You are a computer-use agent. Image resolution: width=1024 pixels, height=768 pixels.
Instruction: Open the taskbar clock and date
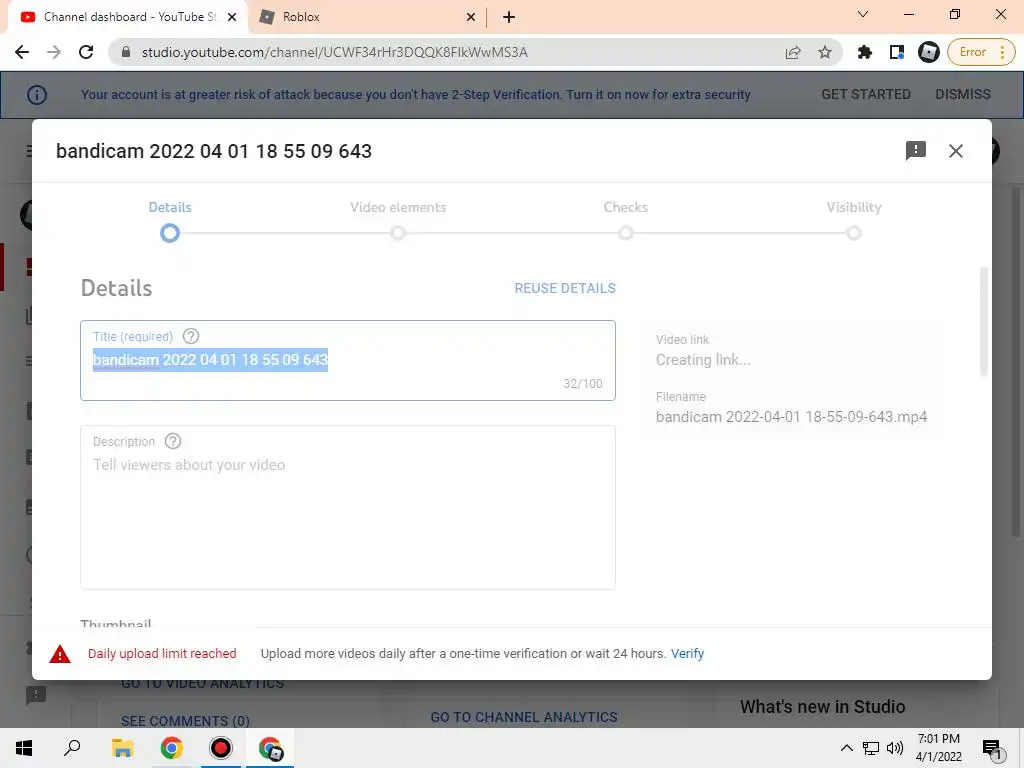[938, 748]
